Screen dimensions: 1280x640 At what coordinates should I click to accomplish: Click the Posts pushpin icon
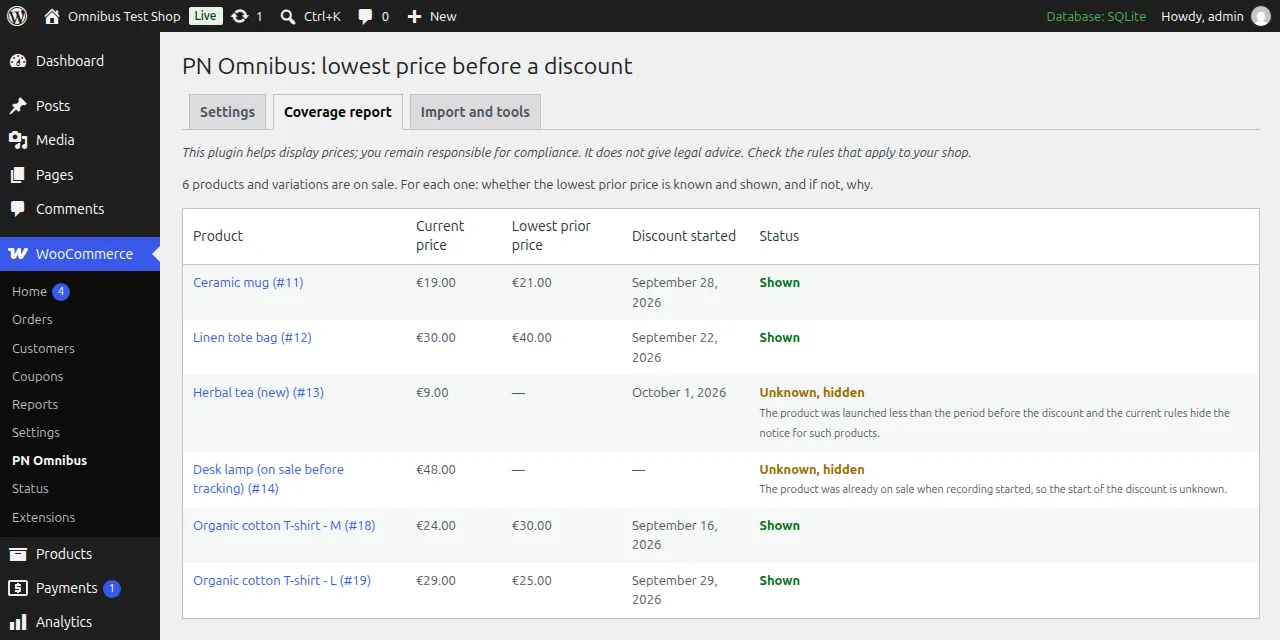tap(18, 106)
